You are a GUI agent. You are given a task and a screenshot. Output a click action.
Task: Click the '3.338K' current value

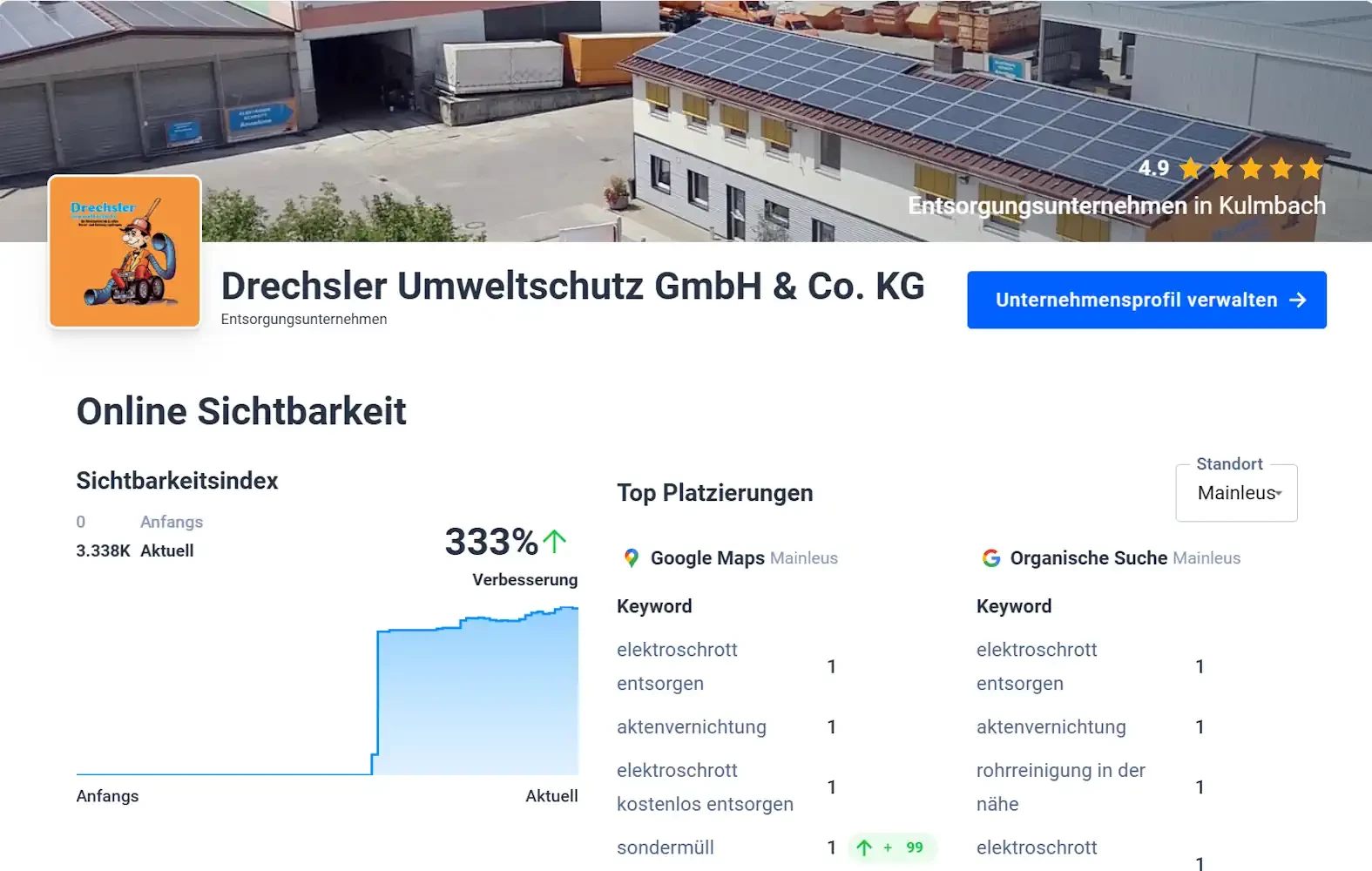(x=103, y=550)
